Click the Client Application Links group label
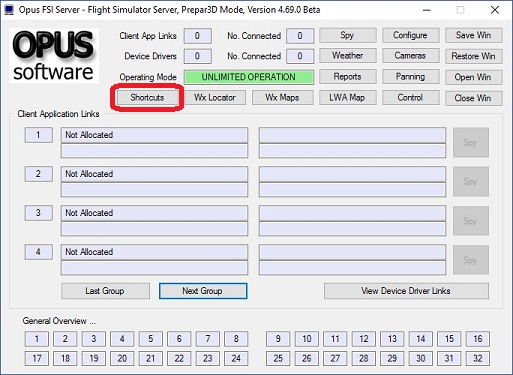 [58, 114]
